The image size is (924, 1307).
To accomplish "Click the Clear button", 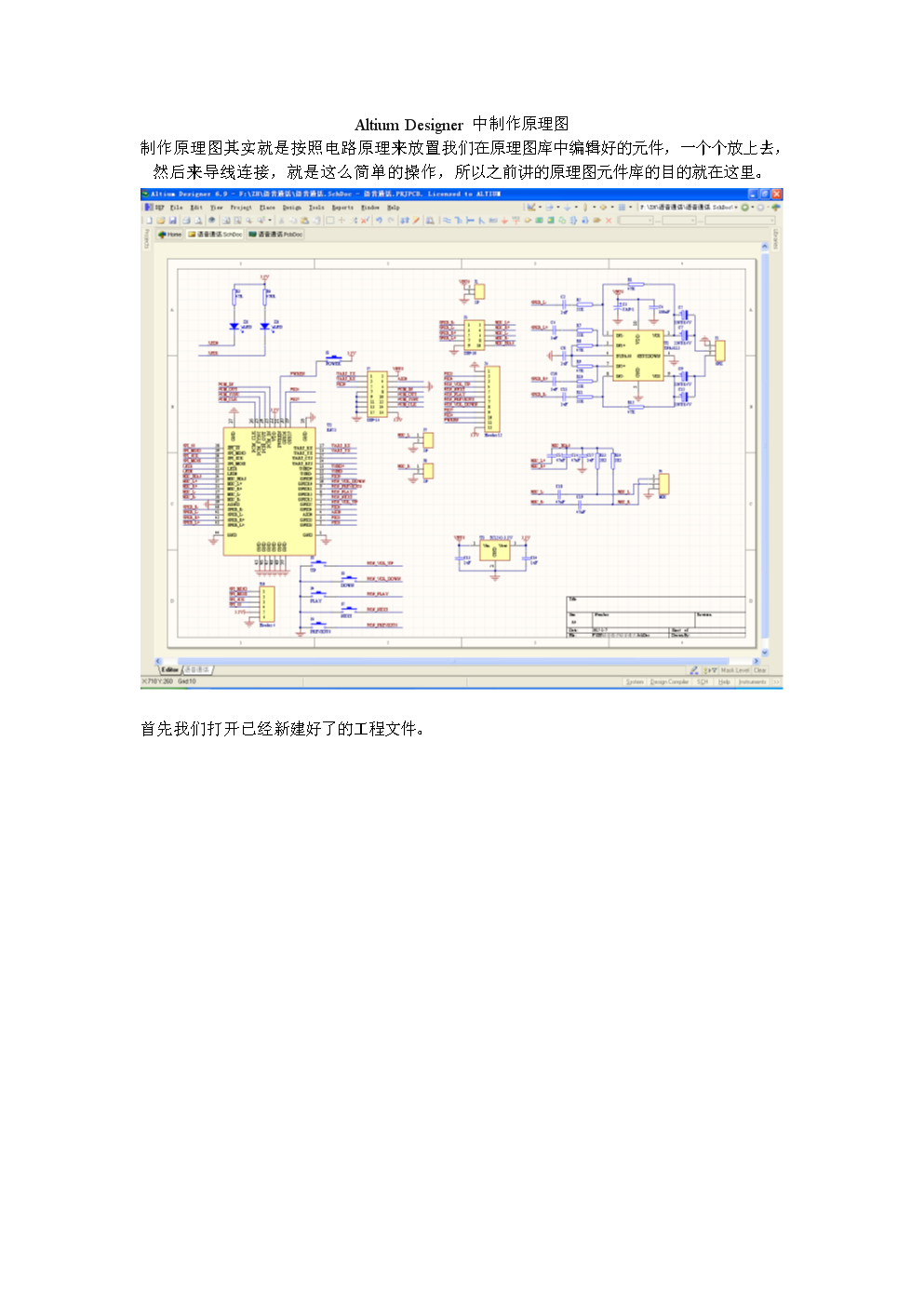I will (x=760, y=669).
